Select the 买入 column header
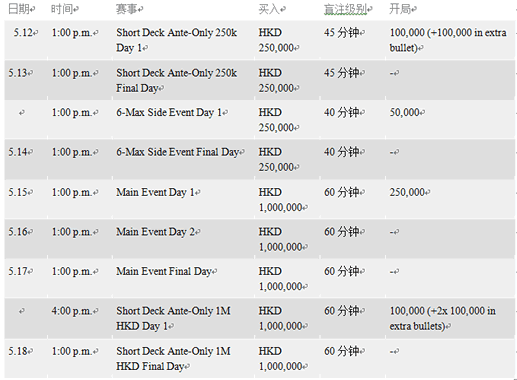This screenshot has height=380, width=517. pos(269,9)
